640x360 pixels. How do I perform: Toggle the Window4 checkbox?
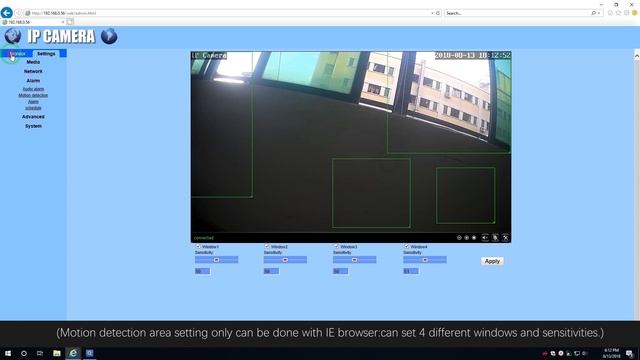pos(407,247)
